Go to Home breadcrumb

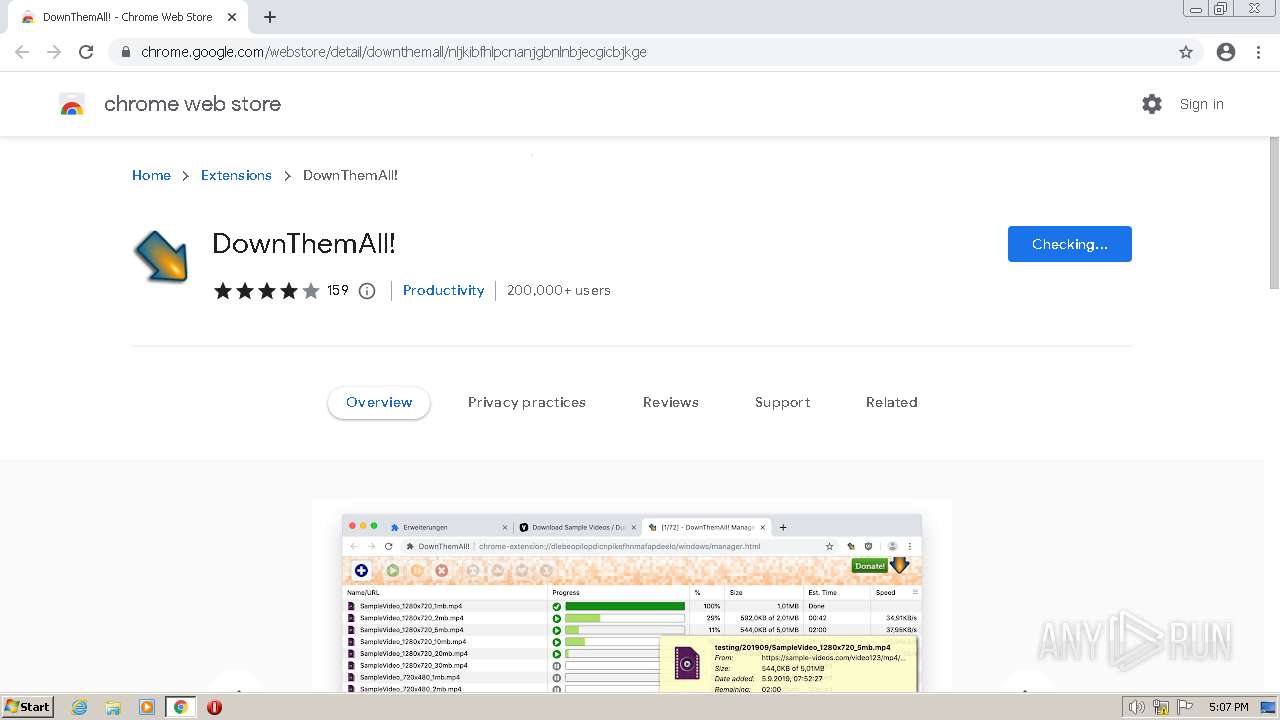(x=151, y=175)
